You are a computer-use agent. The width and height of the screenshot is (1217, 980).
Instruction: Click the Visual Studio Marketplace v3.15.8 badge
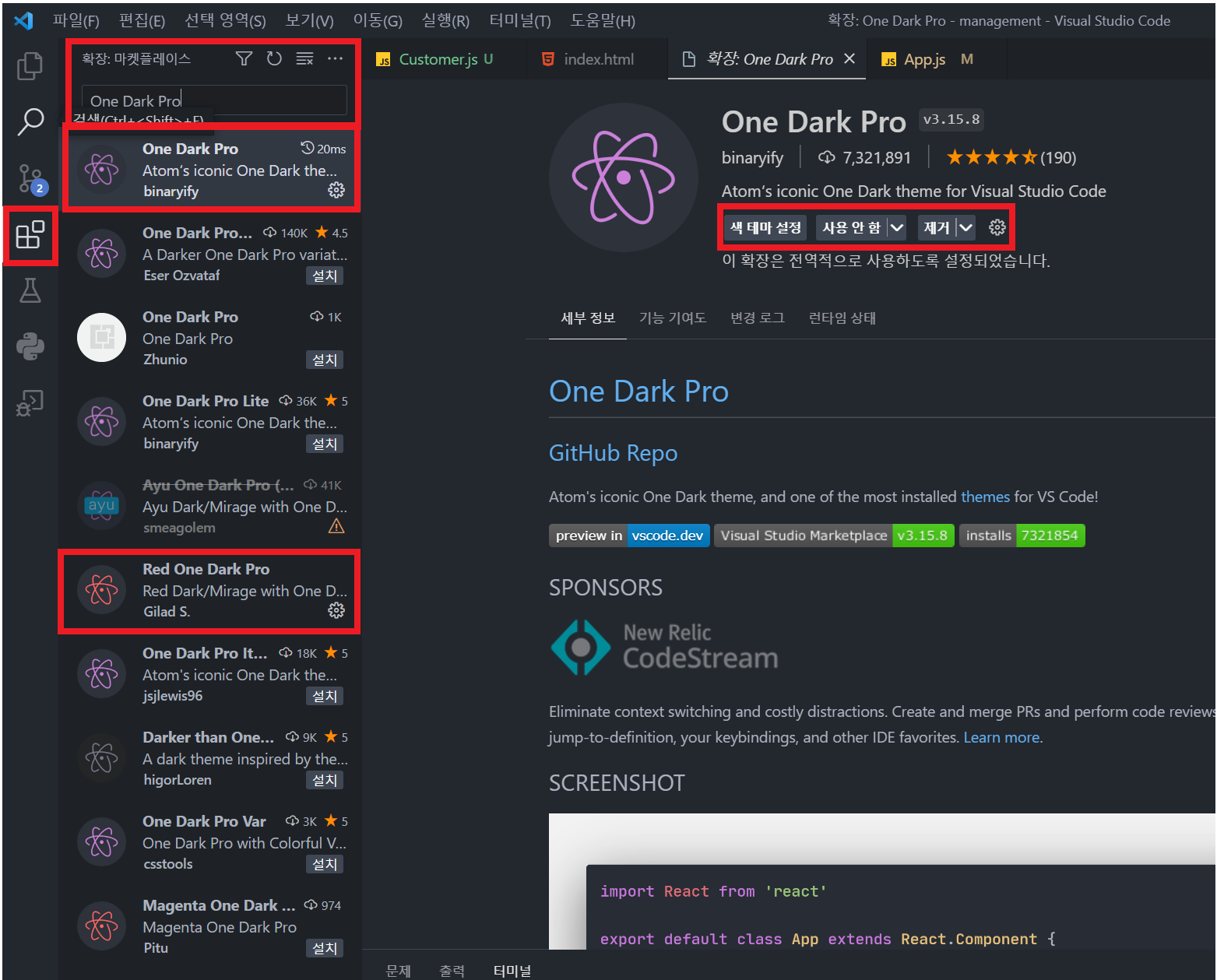tap(834, 536)
